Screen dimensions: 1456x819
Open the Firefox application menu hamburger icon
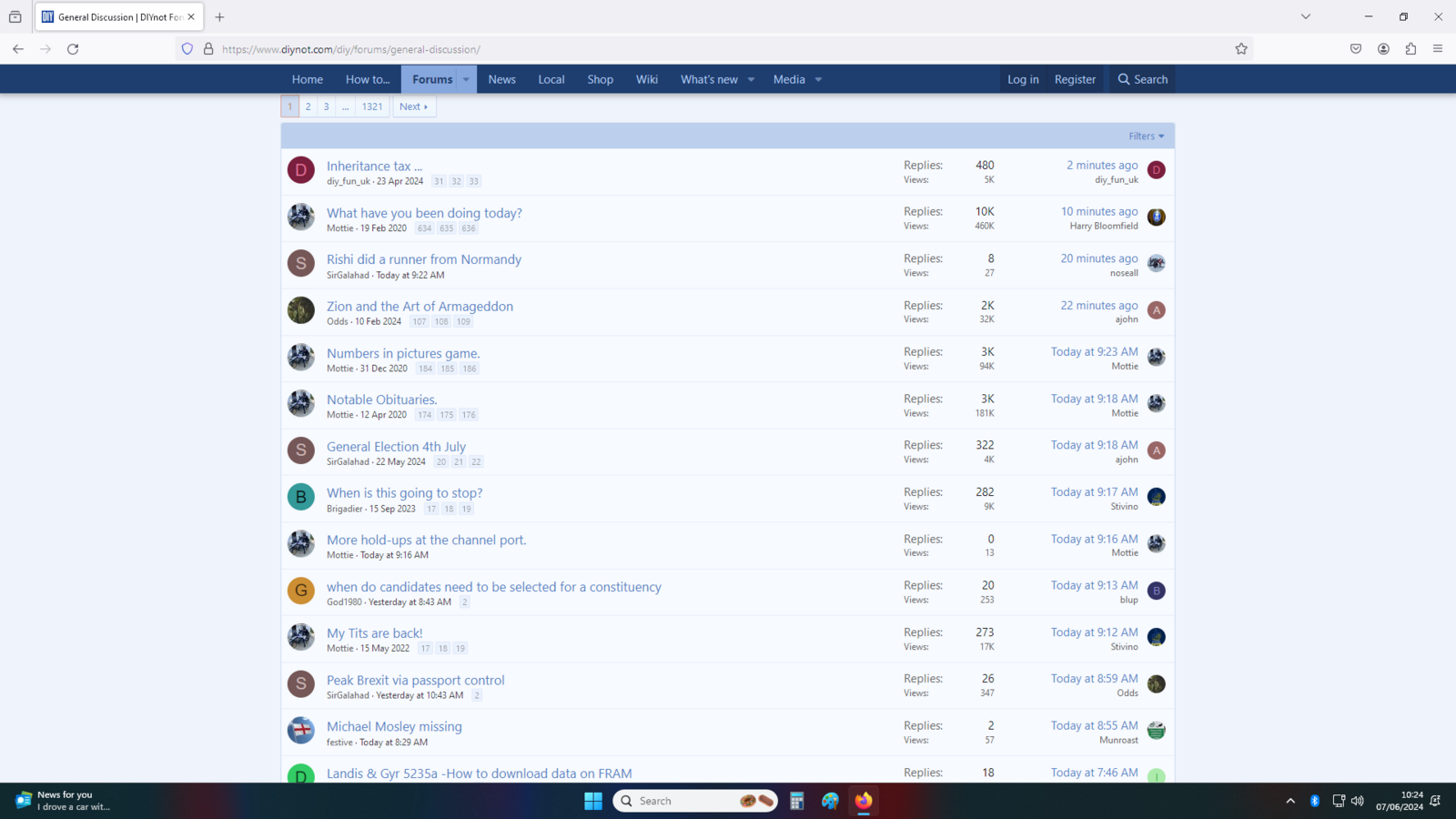tap(1438, 49)
